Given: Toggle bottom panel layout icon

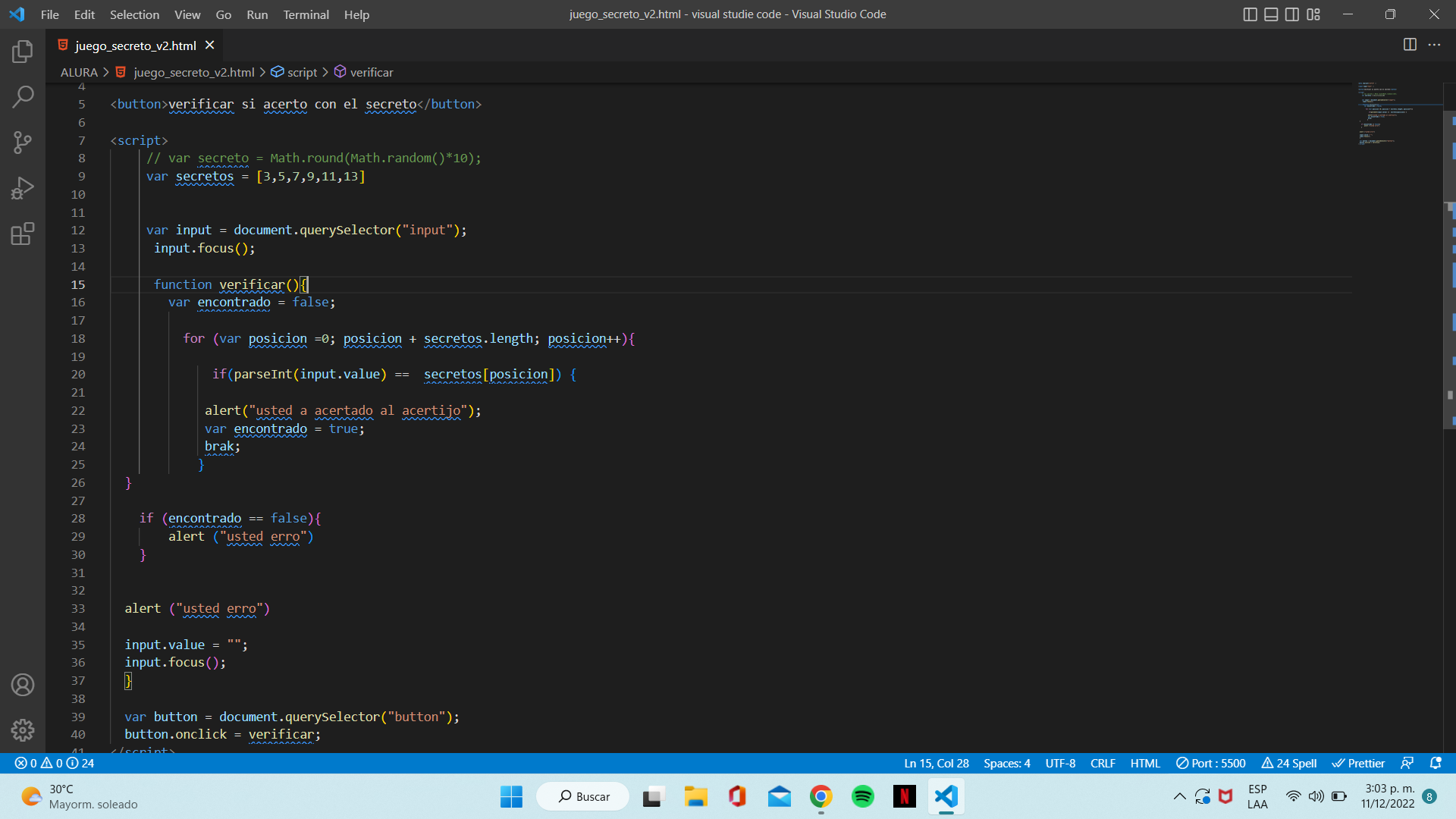Looking at the screenshot, I should [1271, 14].
